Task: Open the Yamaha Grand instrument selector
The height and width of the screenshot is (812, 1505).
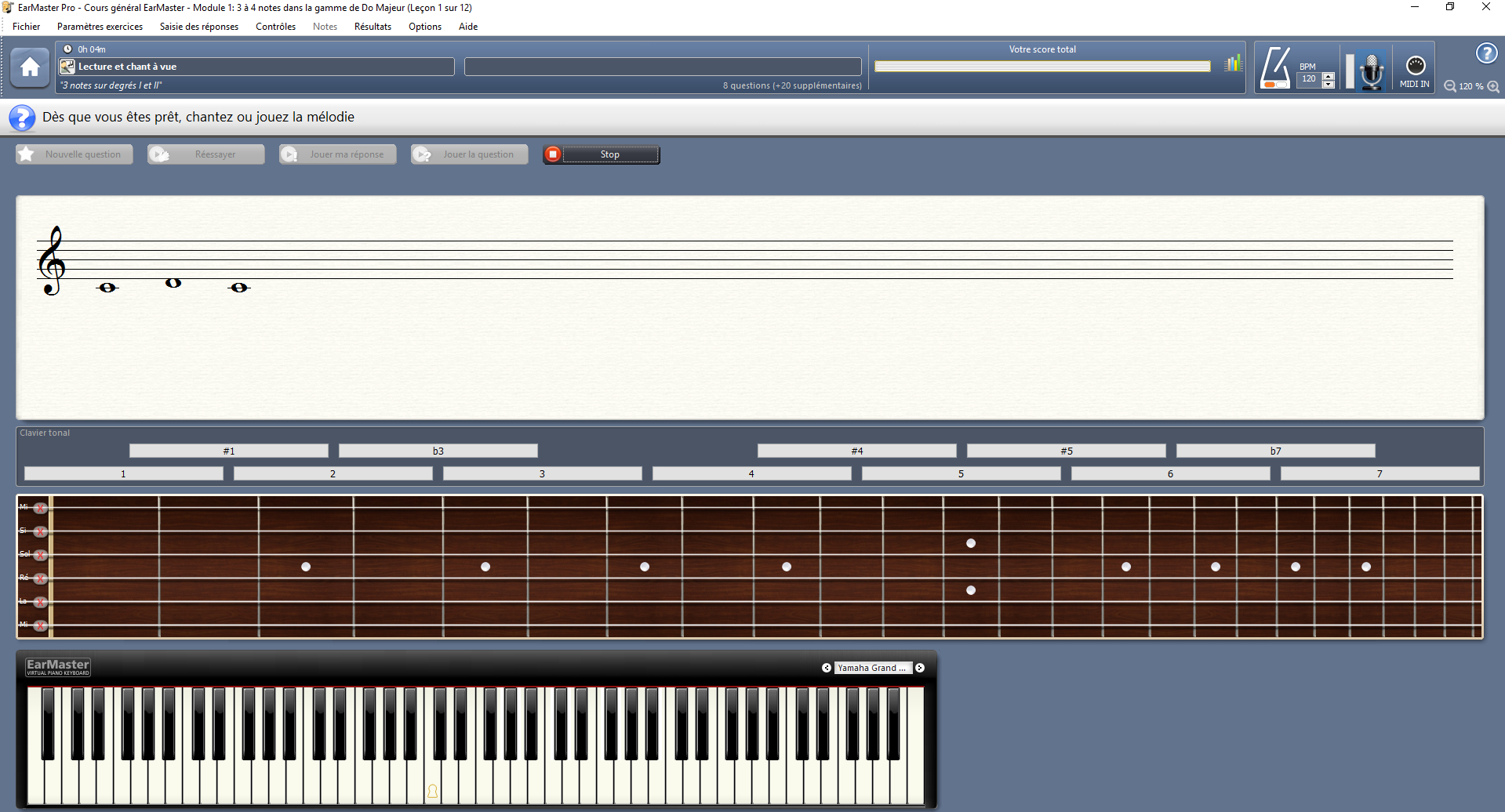Action: coord(873,668)
